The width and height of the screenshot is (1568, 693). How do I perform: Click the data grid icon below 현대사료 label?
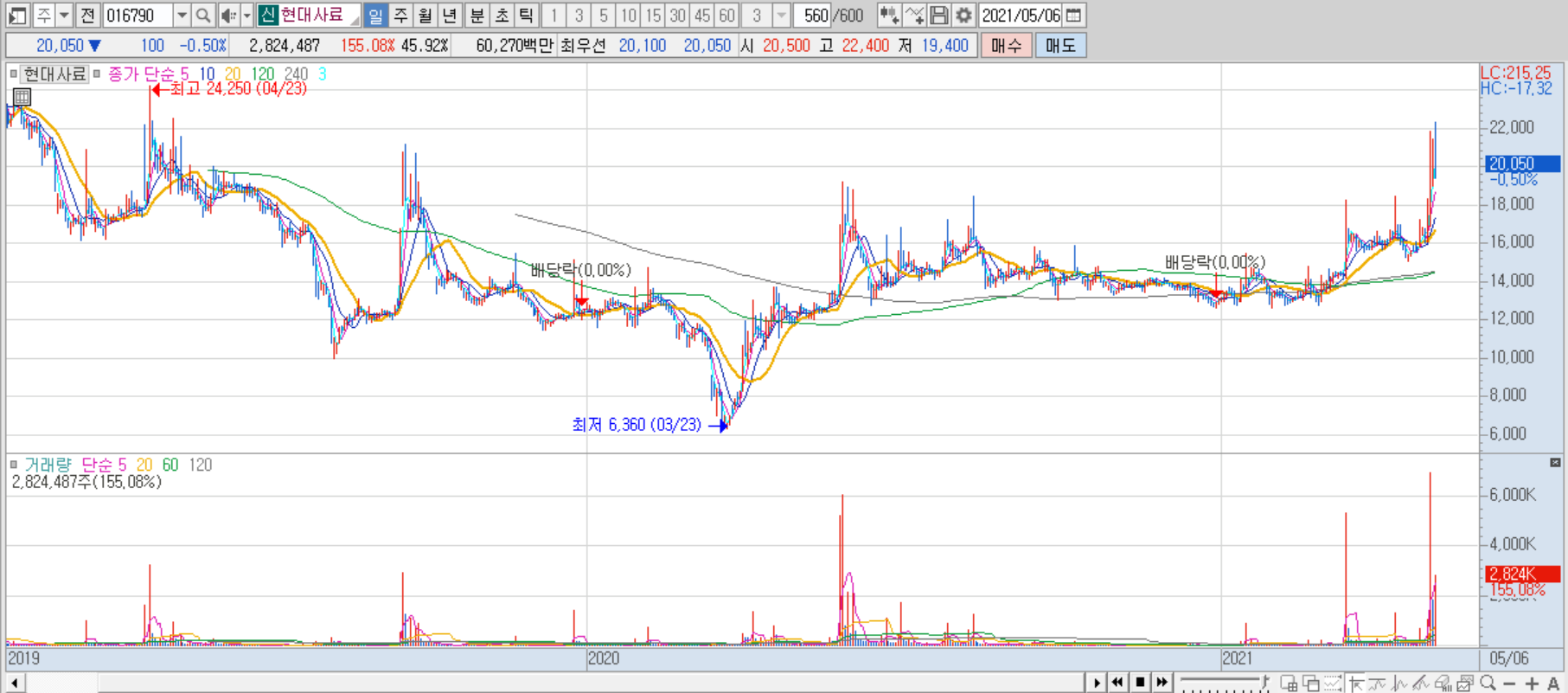[22, 97]
